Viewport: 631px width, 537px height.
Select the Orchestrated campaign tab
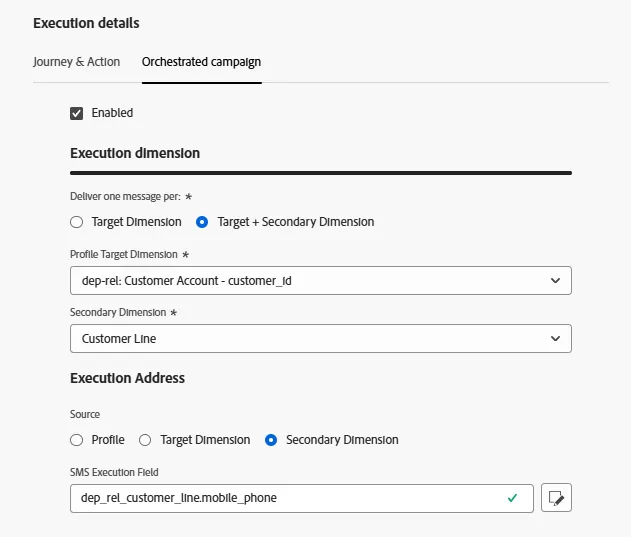(x=202, y=62)
